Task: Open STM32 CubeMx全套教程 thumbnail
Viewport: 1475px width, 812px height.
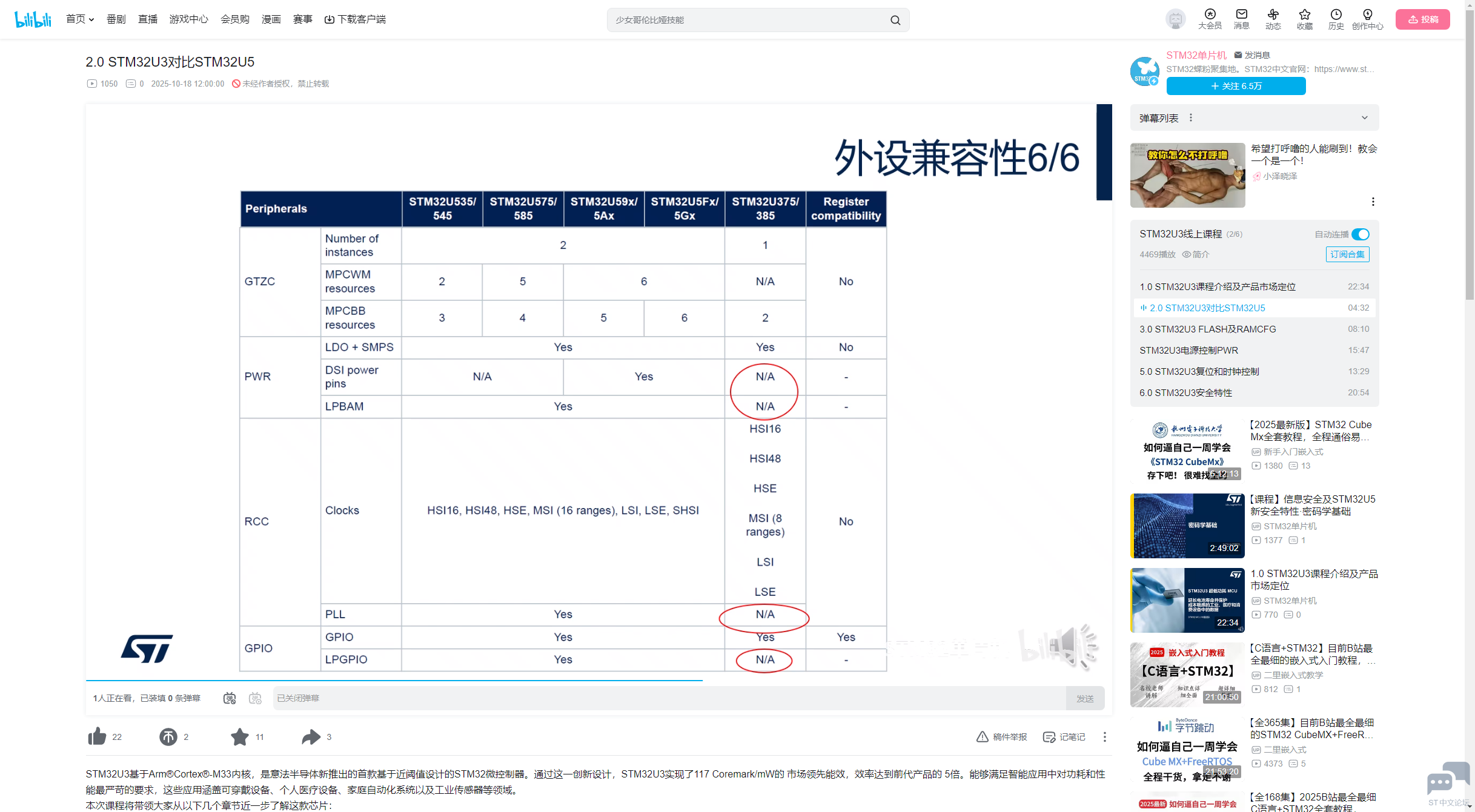Action: click(x=1187, y=451)
